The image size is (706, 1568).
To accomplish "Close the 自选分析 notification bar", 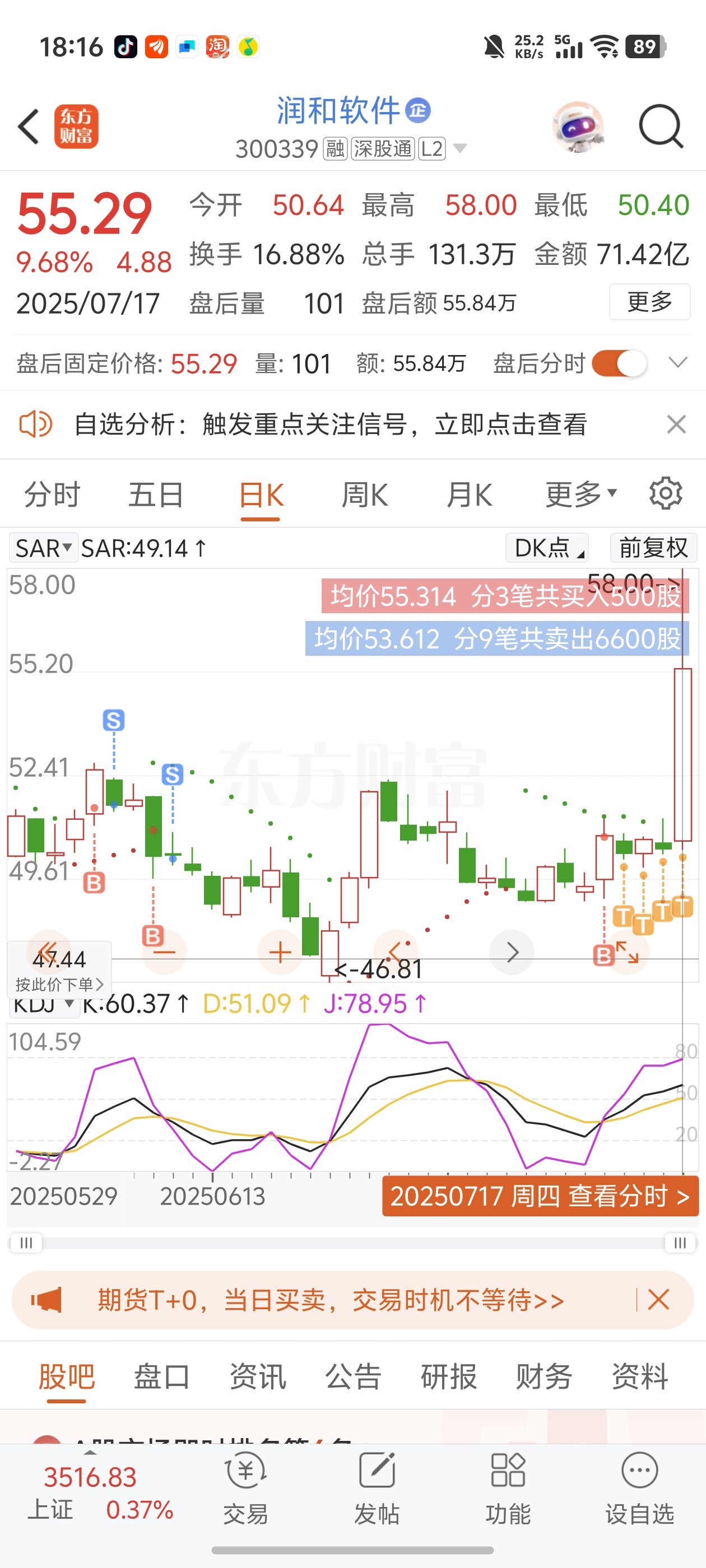I will click(676, 424).
